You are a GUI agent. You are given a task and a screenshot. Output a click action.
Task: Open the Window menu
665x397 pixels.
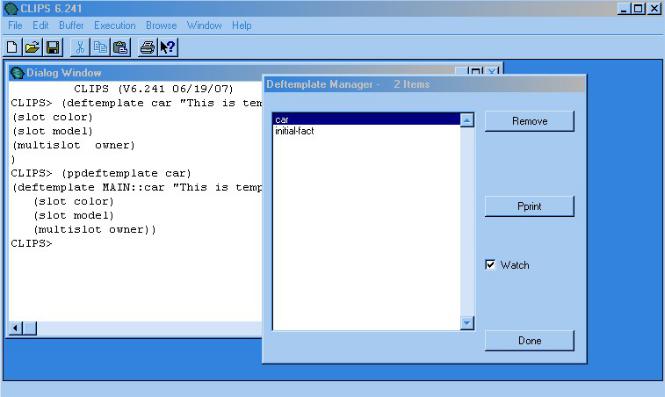[204, 25]
